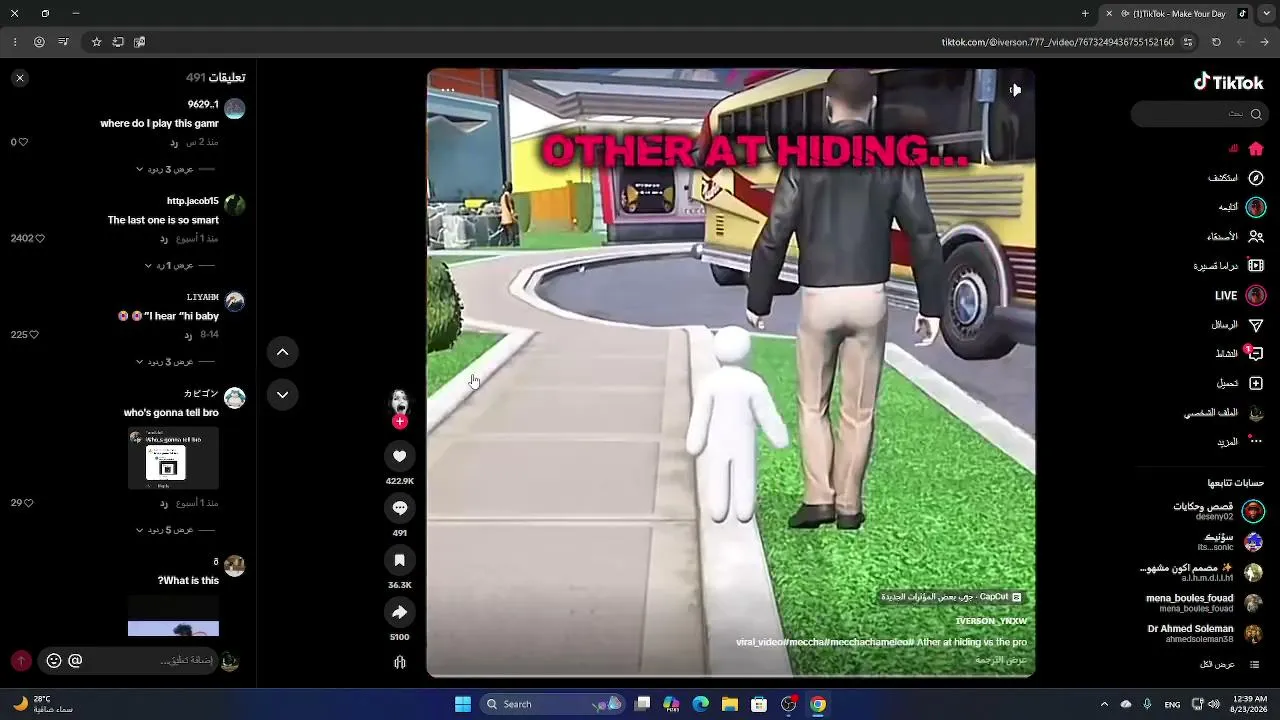The height and width of the screenshot is (720, 1280).
Task: Open Dr Ahmed Soleman followed account
Action: point(1204,634)
